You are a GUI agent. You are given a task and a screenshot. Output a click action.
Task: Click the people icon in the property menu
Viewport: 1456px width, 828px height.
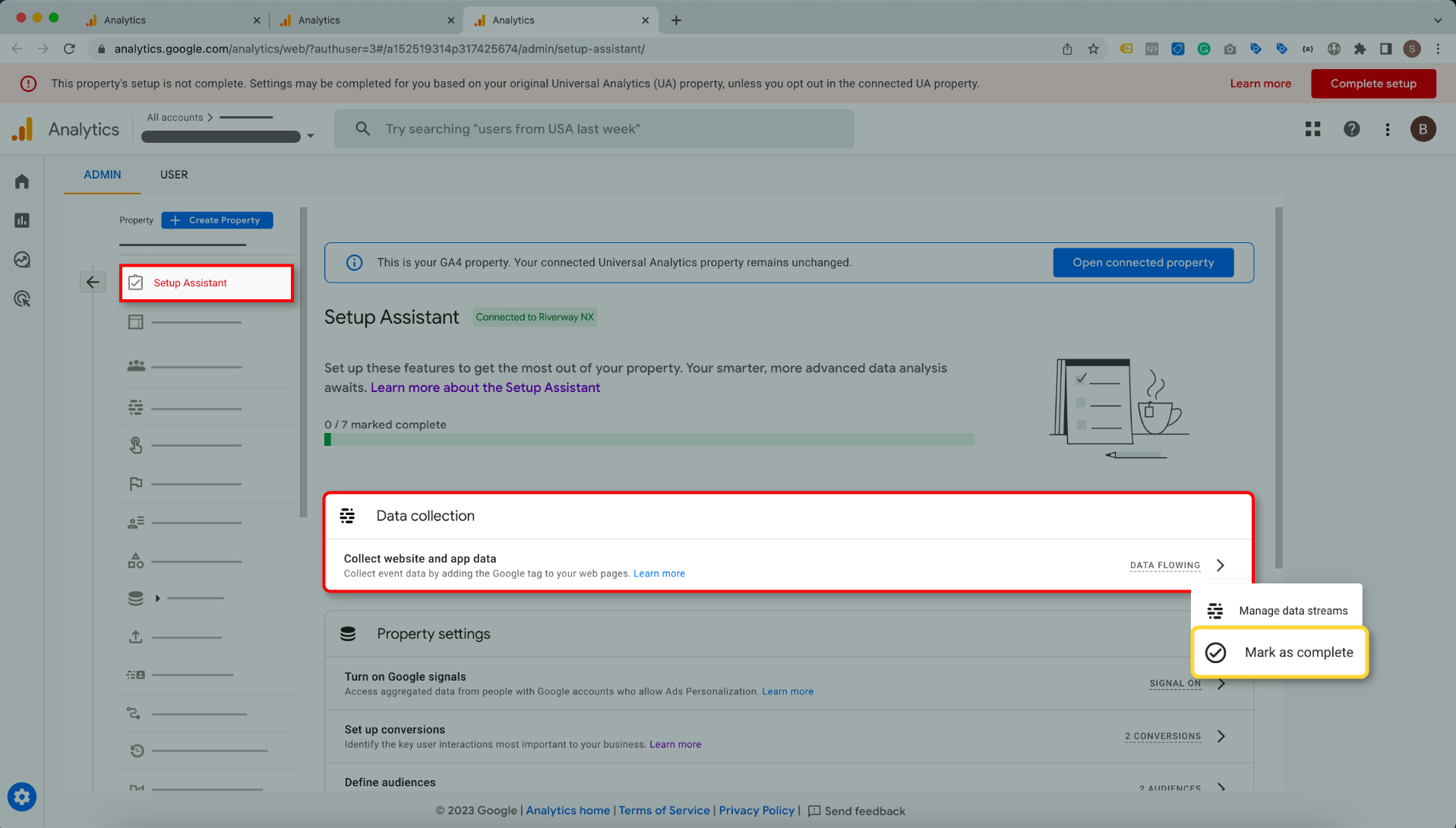136,365
